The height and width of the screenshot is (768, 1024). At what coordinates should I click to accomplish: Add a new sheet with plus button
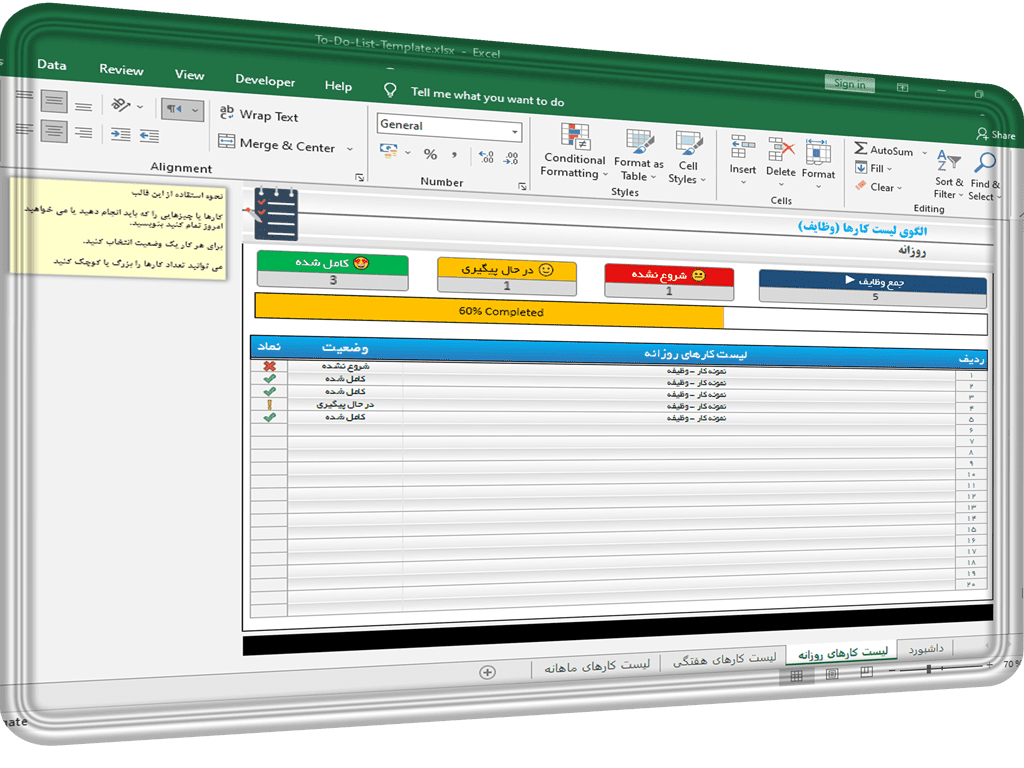487,672
